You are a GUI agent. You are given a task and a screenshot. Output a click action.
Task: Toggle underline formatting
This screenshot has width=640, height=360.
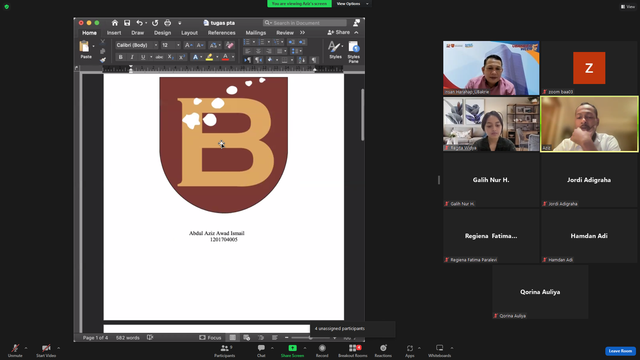coord(143,57)
